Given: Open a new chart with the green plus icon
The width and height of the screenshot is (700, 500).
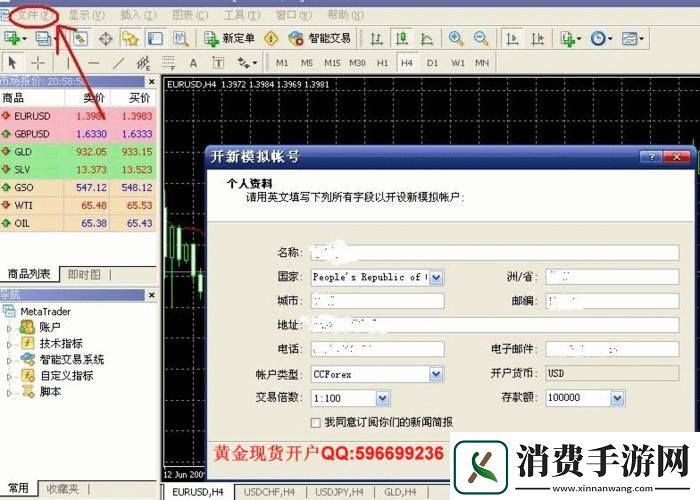Looking at the screenshot, I should 12,39.
